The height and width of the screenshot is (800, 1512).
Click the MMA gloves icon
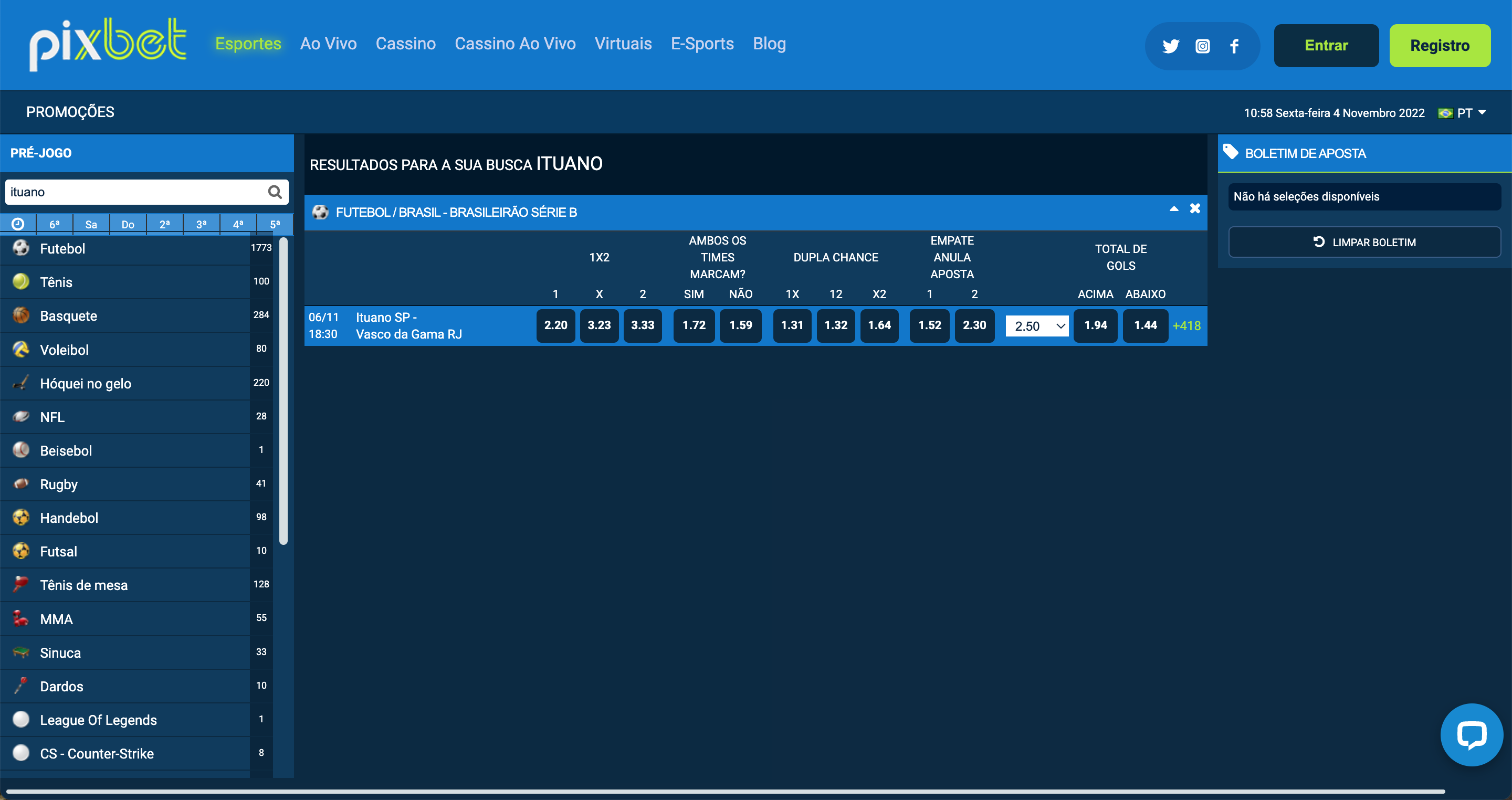[20, 618]
